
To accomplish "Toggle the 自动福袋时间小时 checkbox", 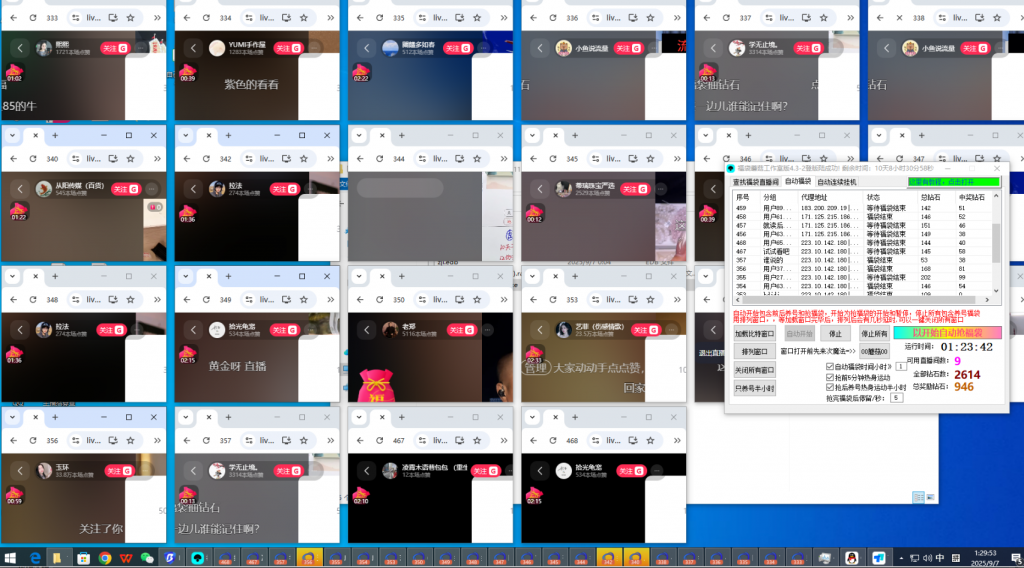I will point(830,367).
